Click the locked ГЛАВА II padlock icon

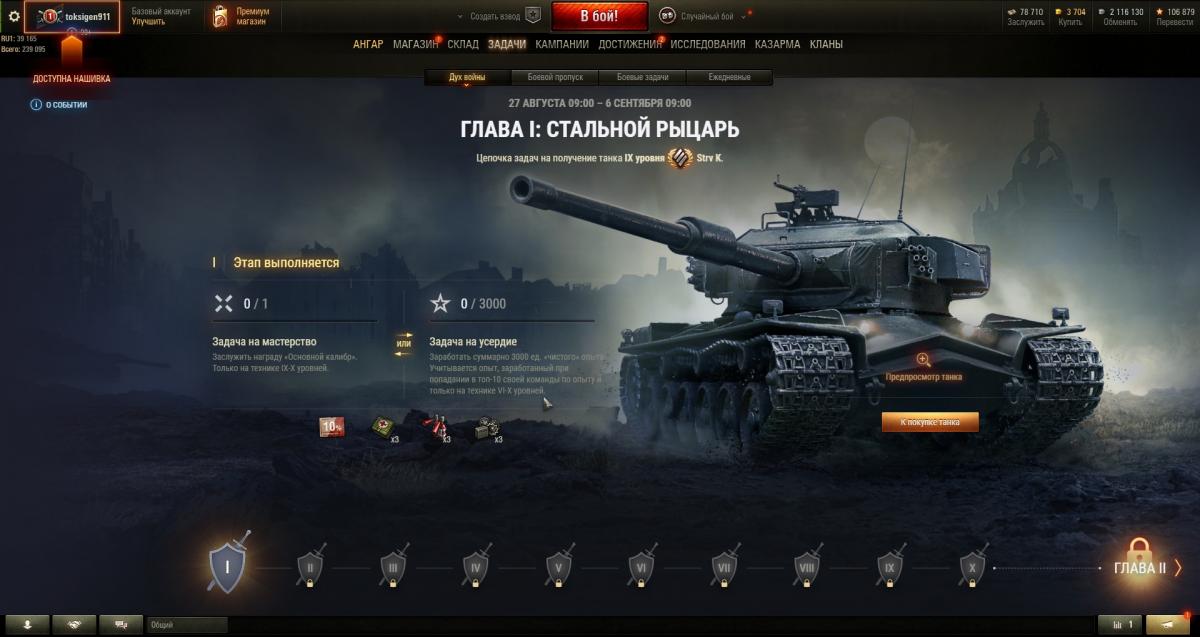[1138, 550]
